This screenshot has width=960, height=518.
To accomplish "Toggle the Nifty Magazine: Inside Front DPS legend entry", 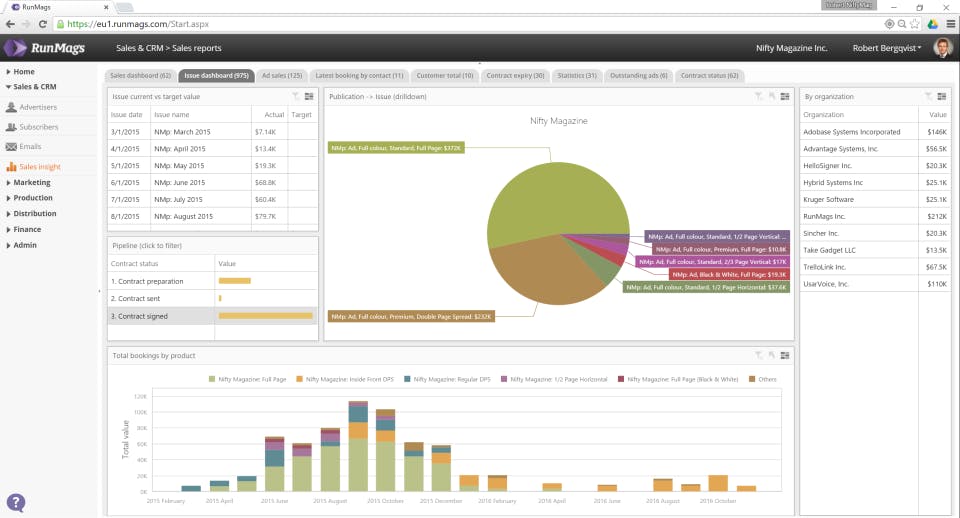I will coord(345,379).
